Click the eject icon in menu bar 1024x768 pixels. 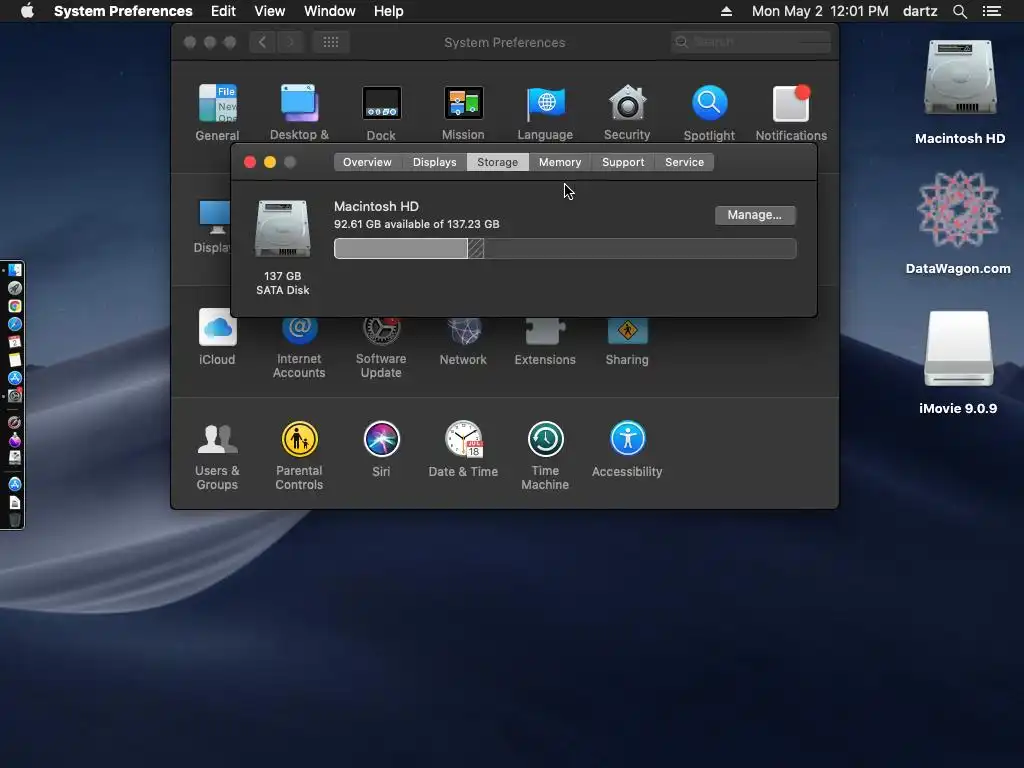coord(726,11)
